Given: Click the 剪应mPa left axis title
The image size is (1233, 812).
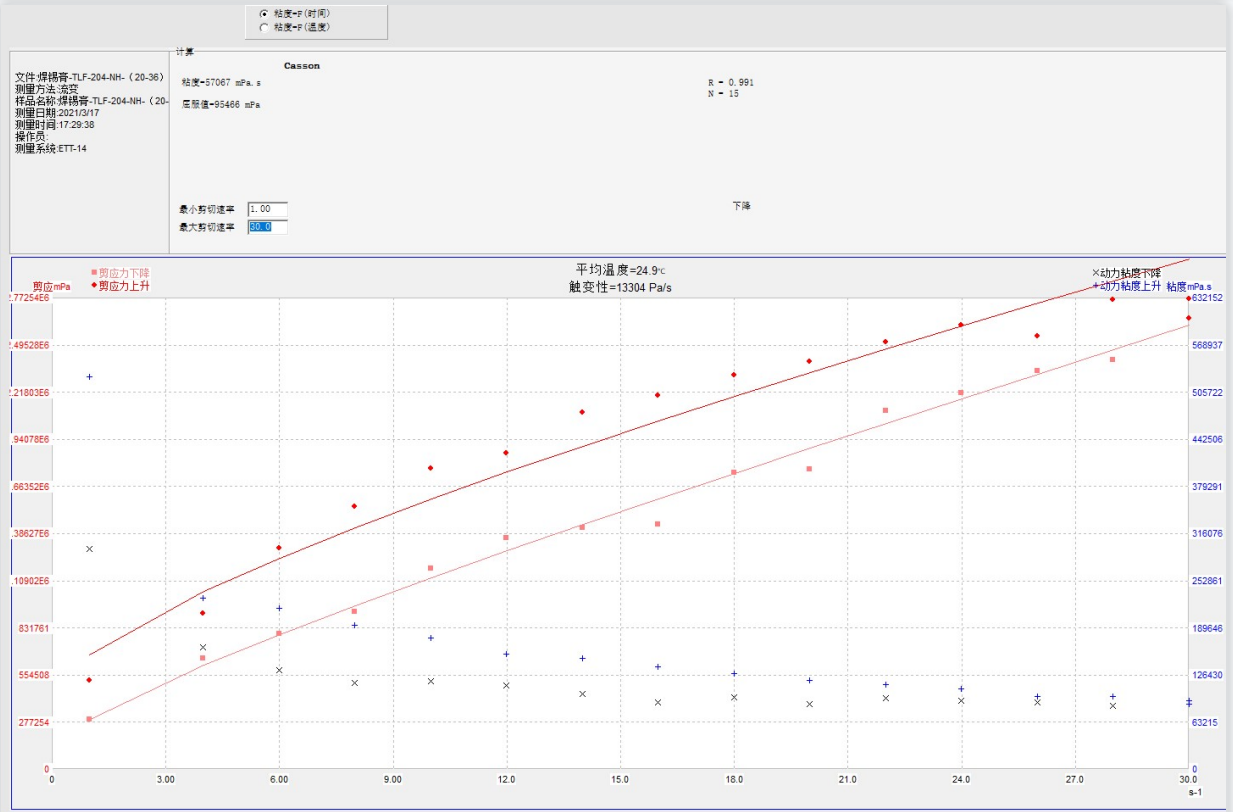Looking at the screenshot, I should click(x=51, y=286).
